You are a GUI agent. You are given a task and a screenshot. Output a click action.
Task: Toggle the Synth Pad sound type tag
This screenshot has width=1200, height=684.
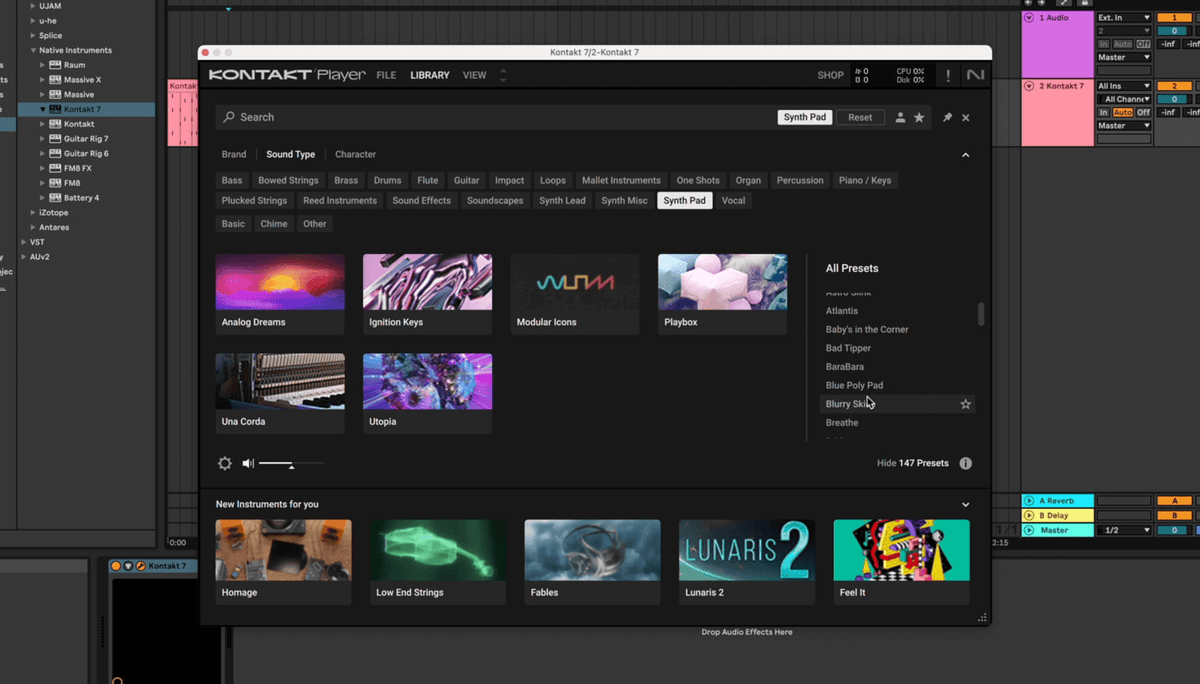[685, 200]
